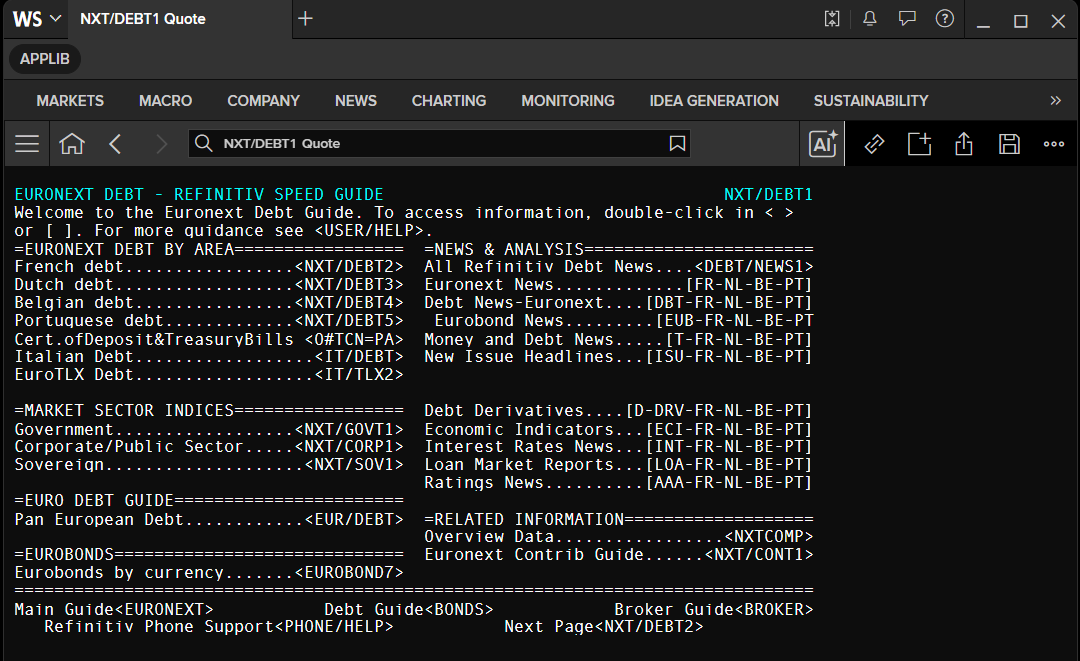Click the search magnifier icon
Screen dimensions: 1080x661
click(x=203, y=143)
